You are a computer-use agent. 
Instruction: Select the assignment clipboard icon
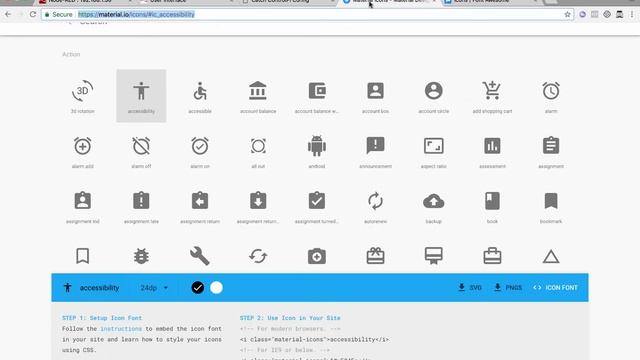551,145
